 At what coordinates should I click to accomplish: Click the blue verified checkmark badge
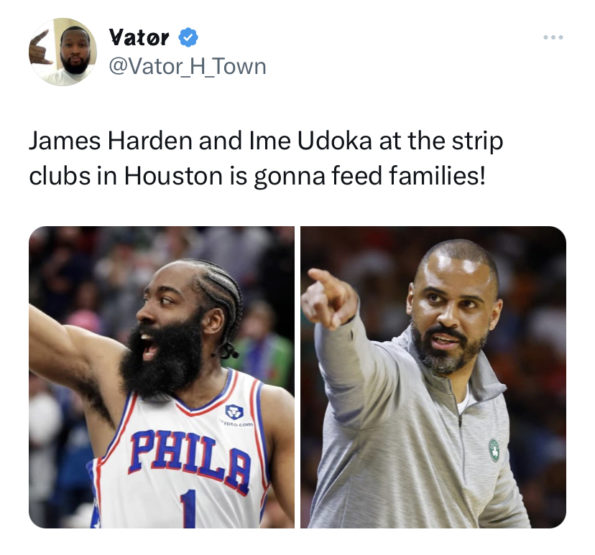pos(188,37)
